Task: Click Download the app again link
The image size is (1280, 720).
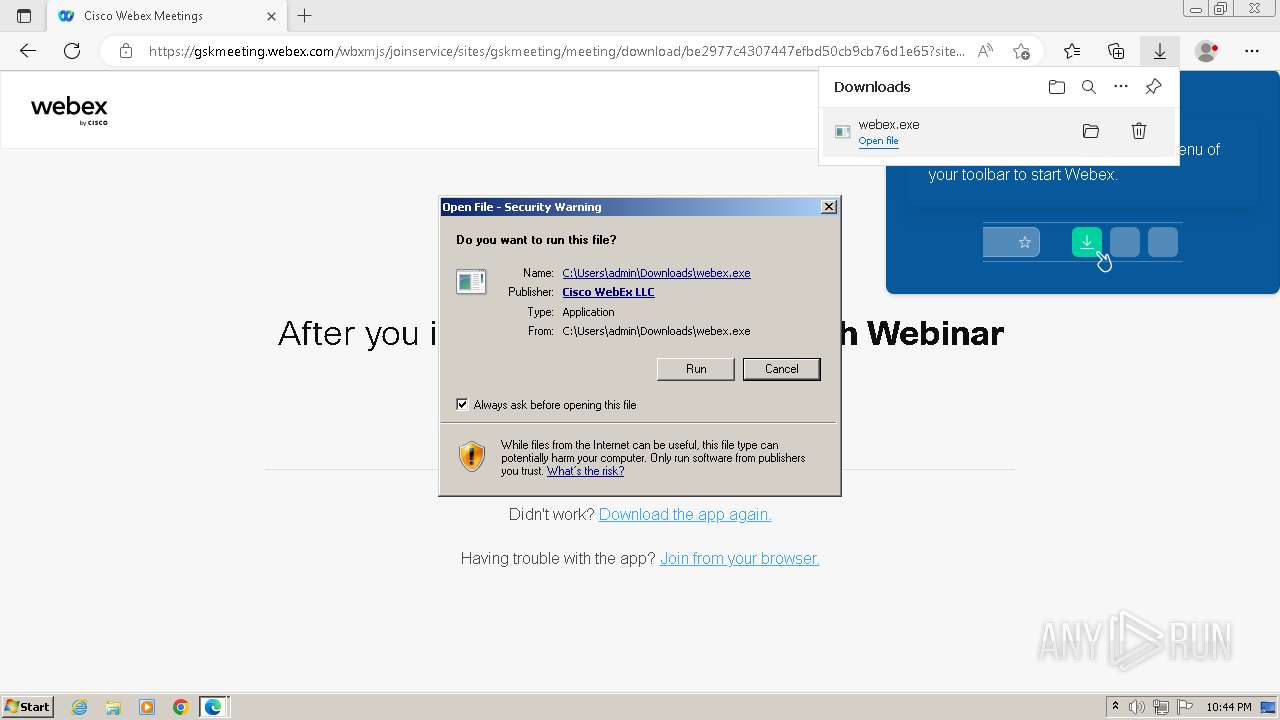Action: pos(685,514)
